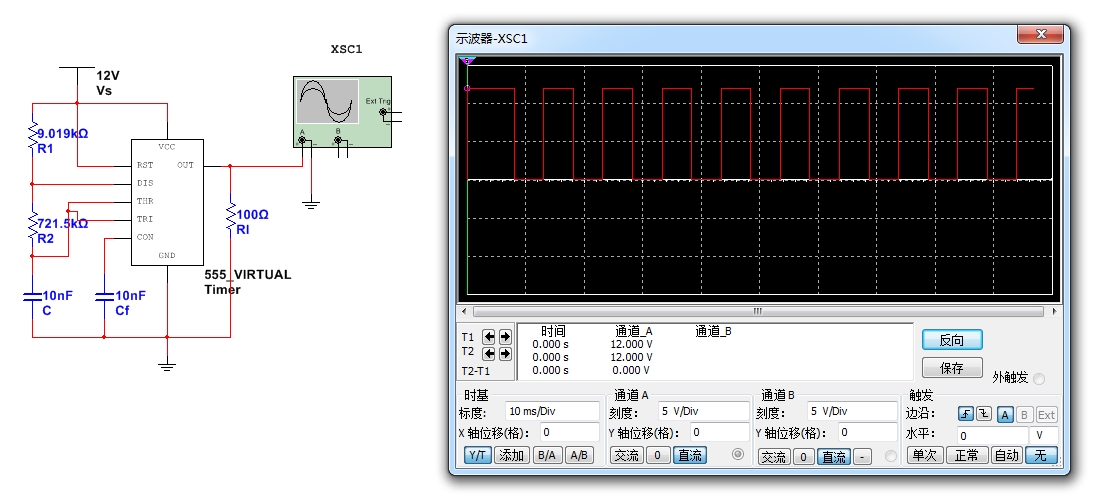Select capacitor C 10nF symbol
Screen dimensions: 1100x500
tap(32, 297)
